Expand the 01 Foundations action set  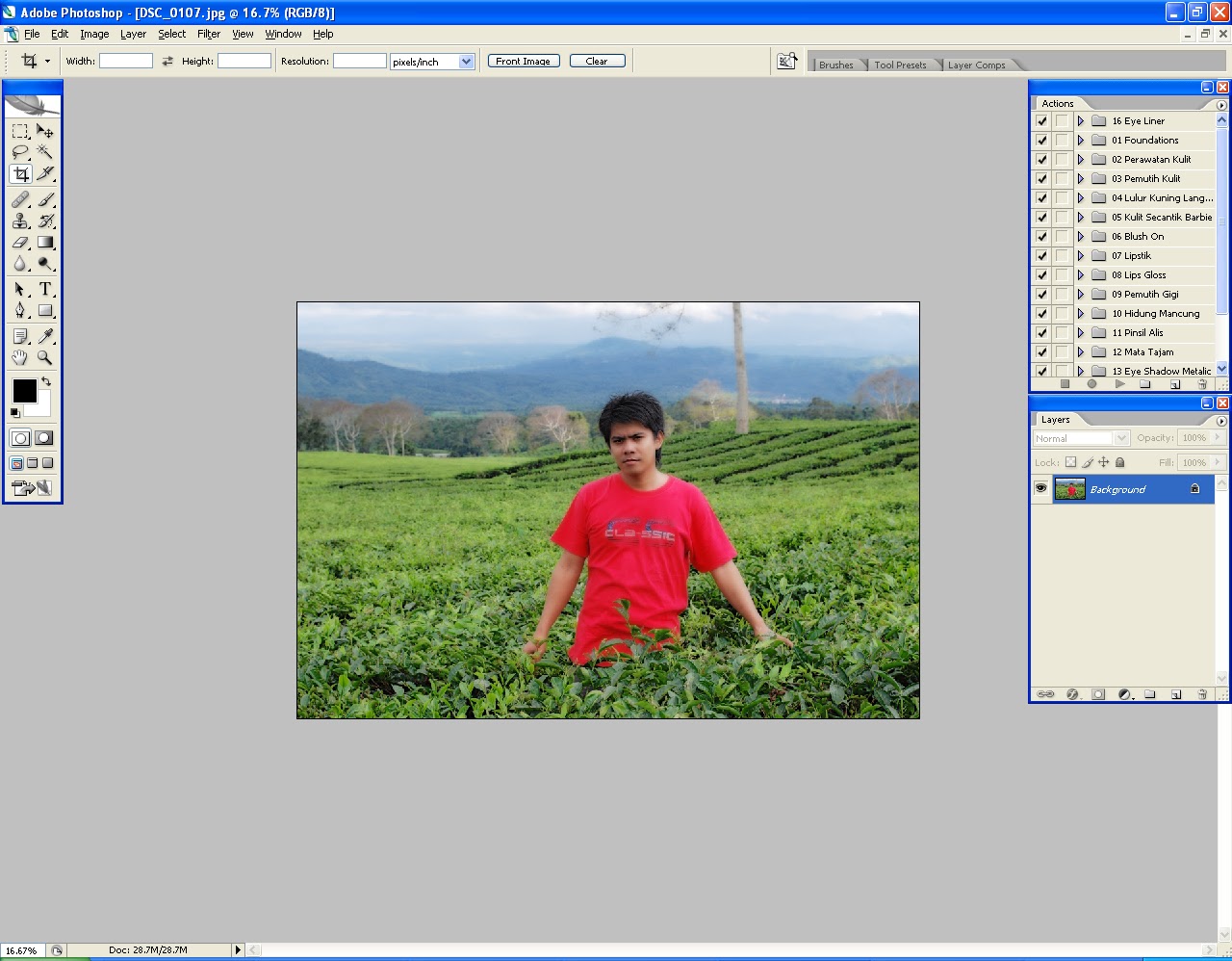(1079, 140)
